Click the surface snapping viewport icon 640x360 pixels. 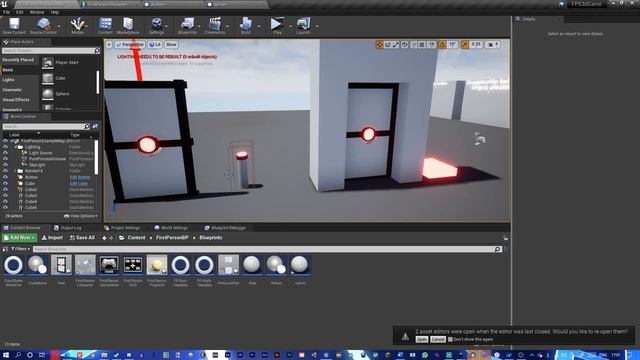[x=413, y=44]
